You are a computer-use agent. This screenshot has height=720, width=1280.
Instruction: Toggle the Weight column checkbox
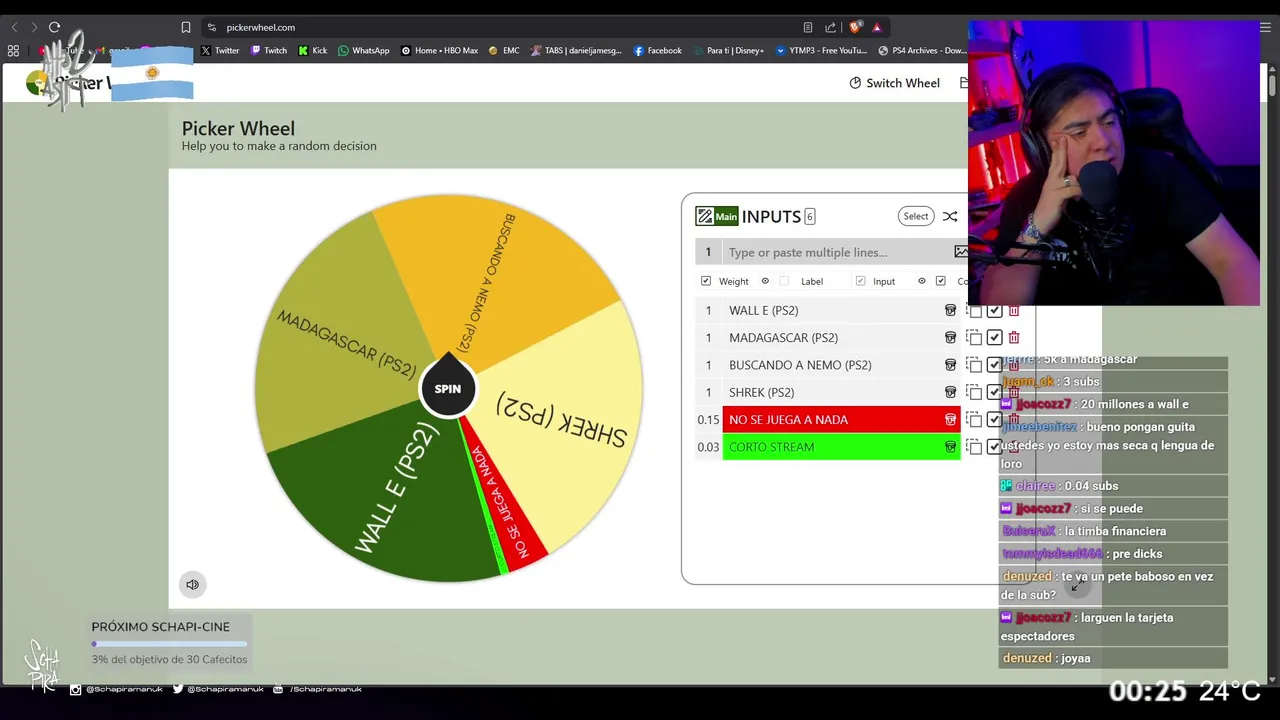coord(706,281)
